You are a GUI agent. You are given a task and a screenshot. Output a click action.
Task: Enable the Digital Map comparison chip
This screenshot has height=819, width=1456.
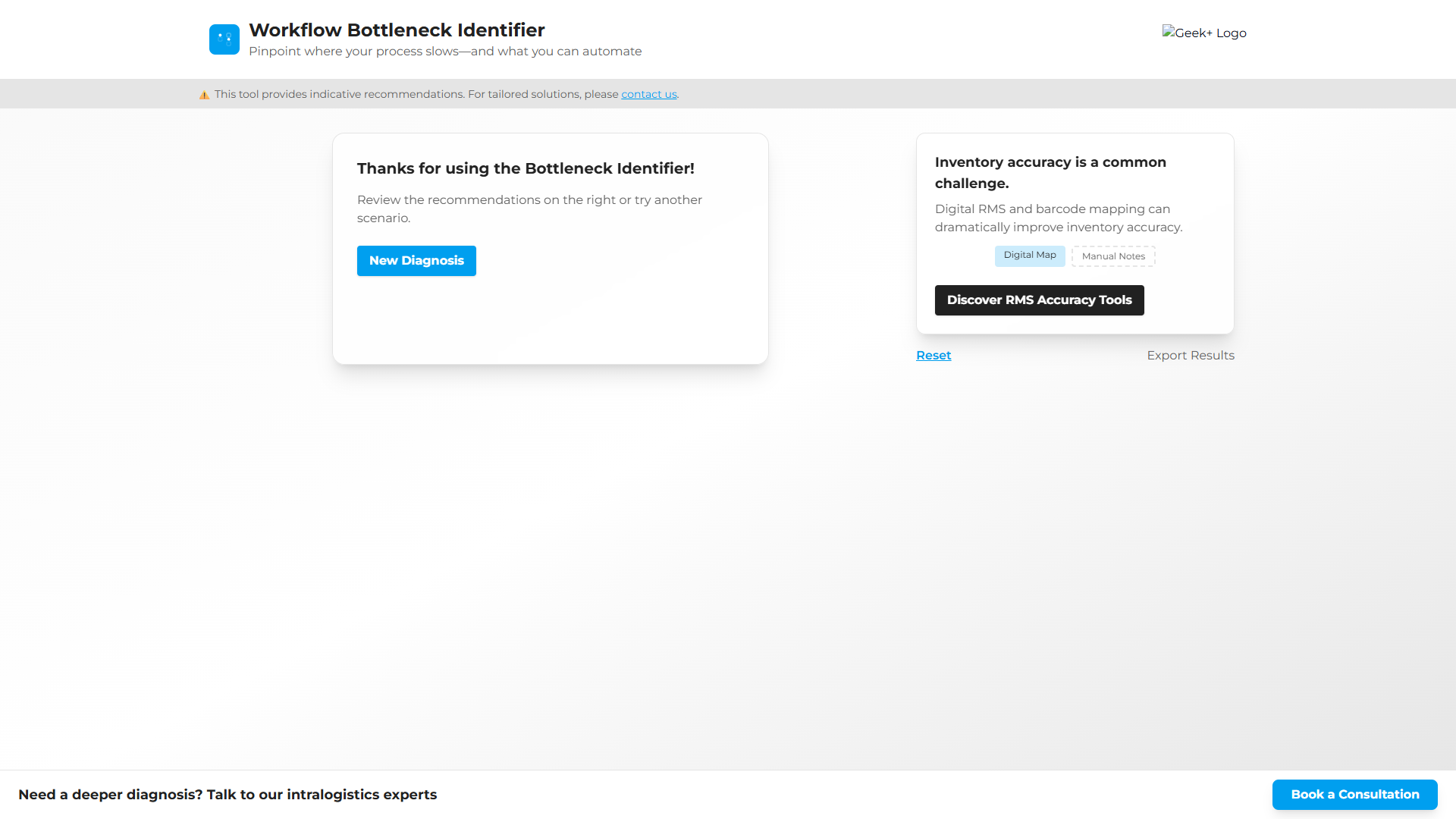tap(1030, 256)
